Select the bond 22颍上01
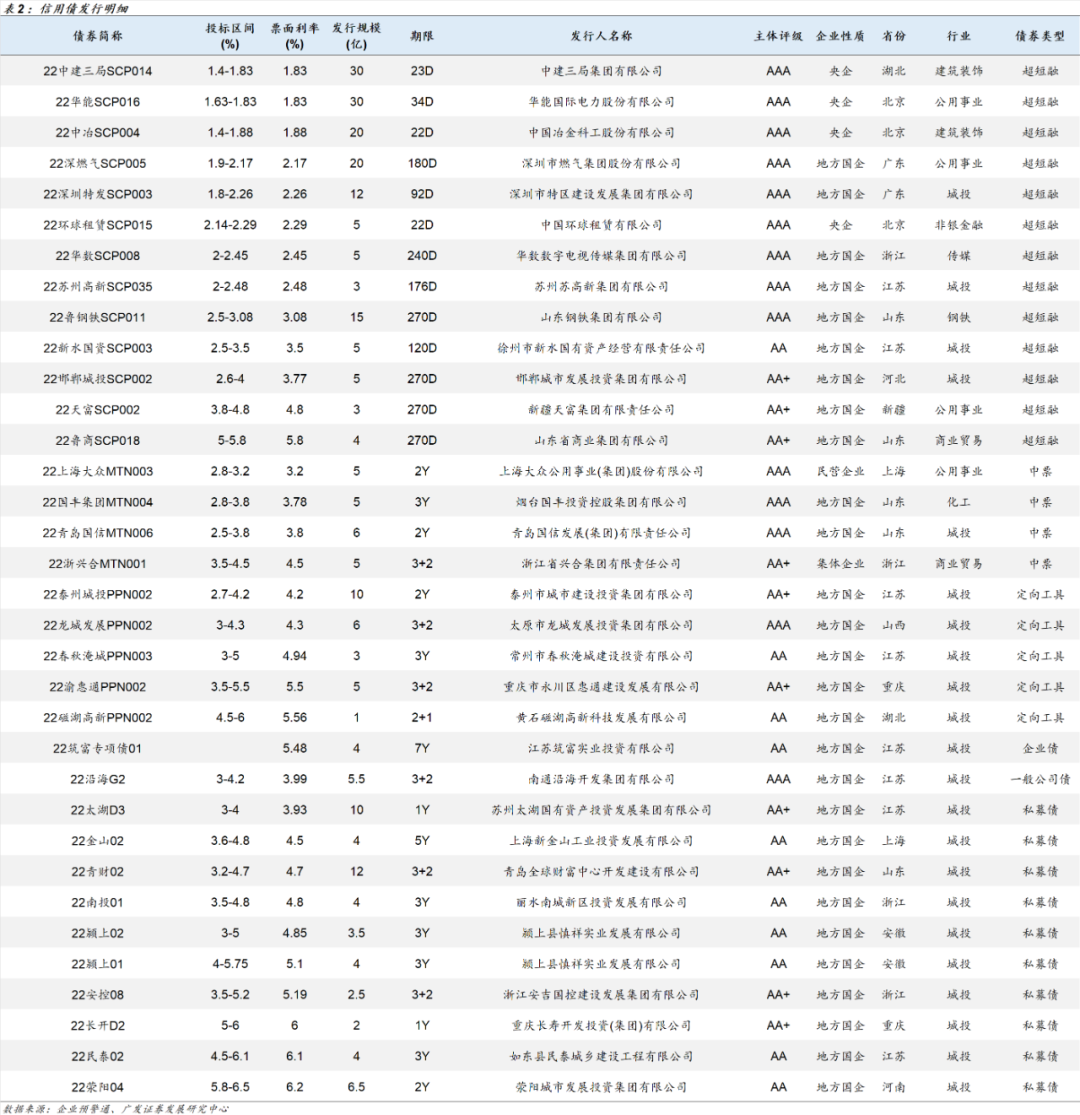The width and height of the screenshot is (1080, 1115). click(x=97, y=964)
